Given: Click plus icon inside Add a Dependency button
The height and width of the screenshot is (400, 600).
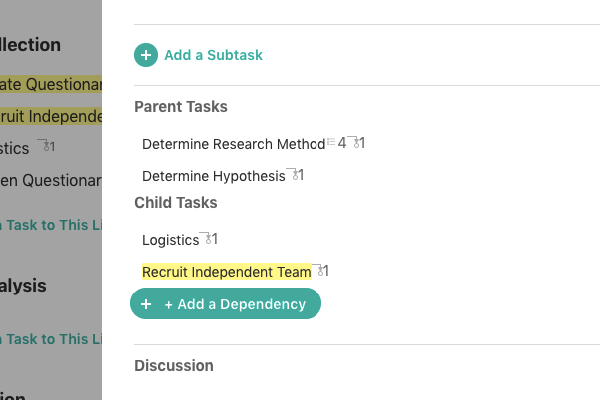Looking at the screenshot, I should click(x=146, y=304).
